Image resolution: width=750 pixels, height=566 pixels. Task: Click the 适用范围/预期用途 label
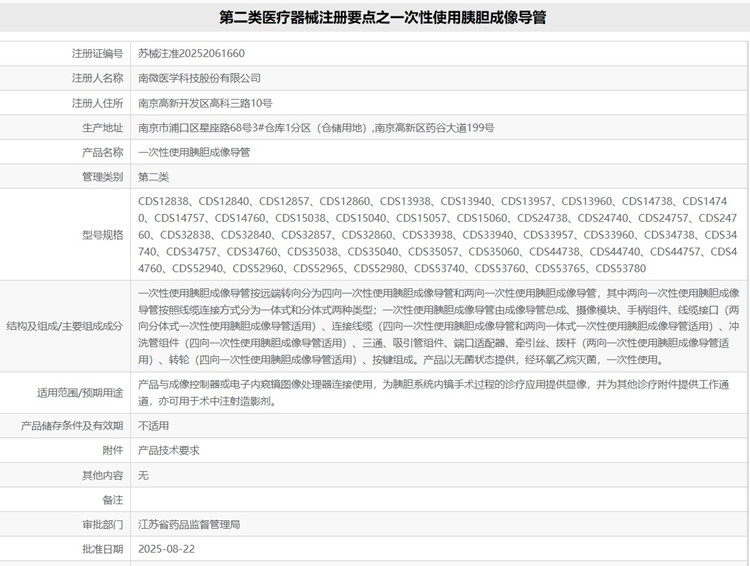(80, 392)
